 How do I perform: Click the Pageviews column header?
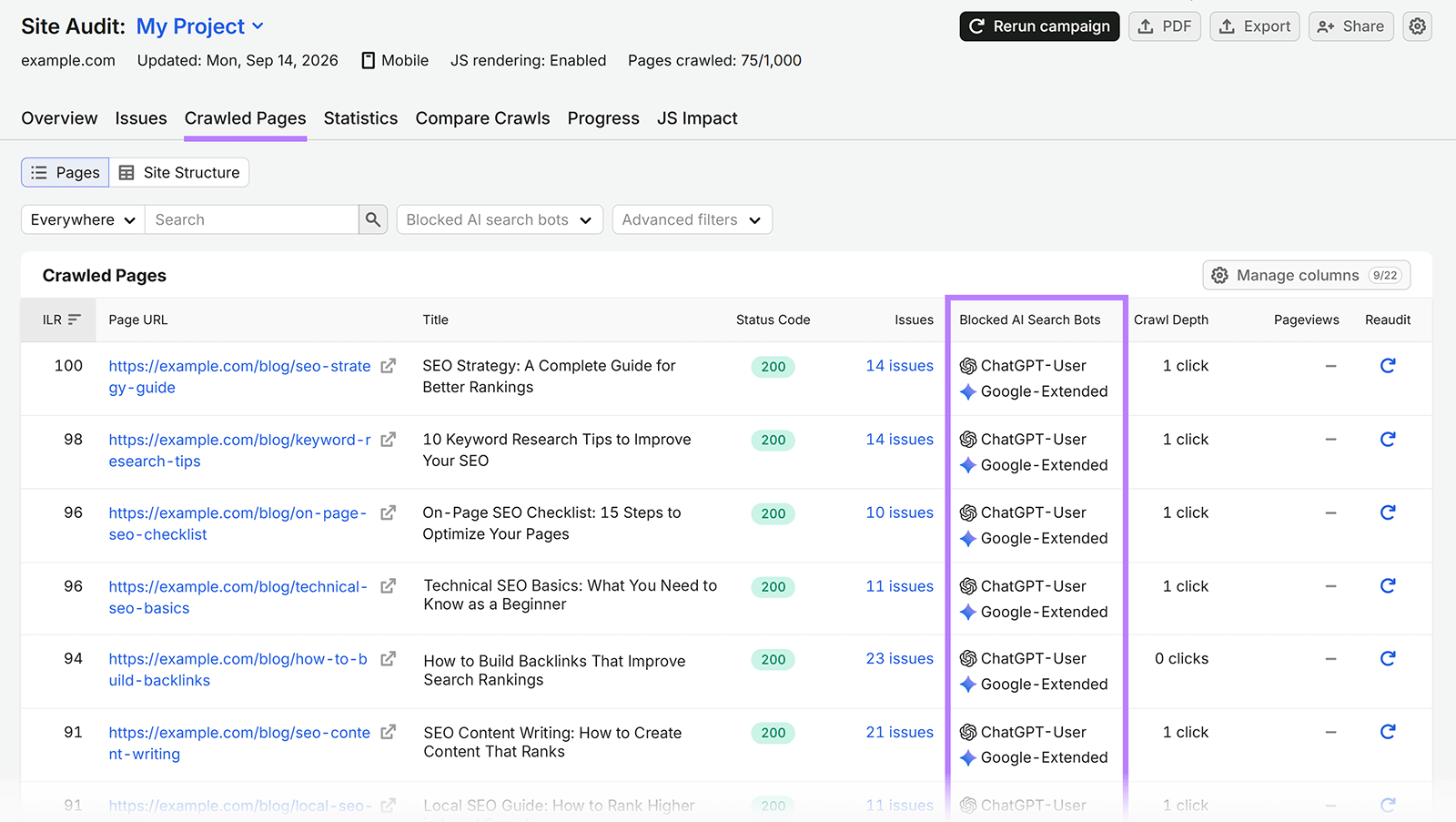click(1306, 320)
